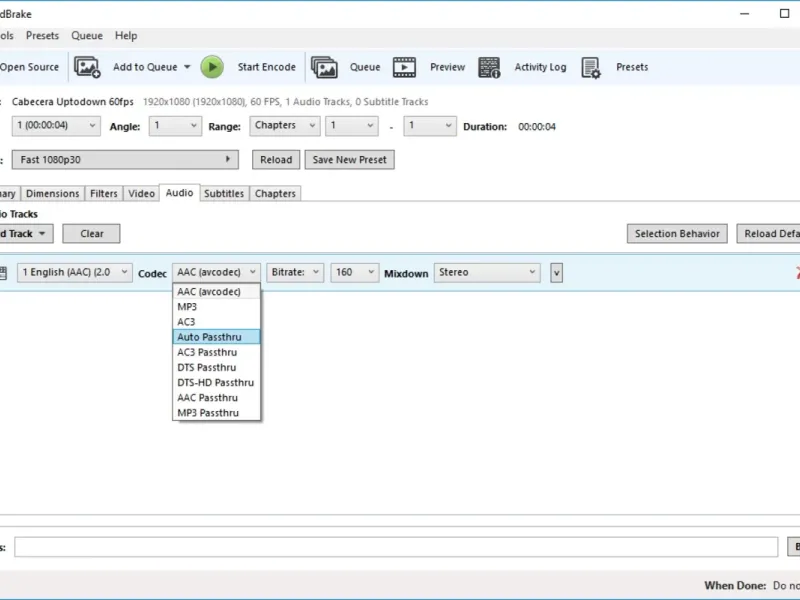The height and width of the screenshot is (600, 800).
Task: Click the Add to Queue picture icon
Action: pos(87,67)
